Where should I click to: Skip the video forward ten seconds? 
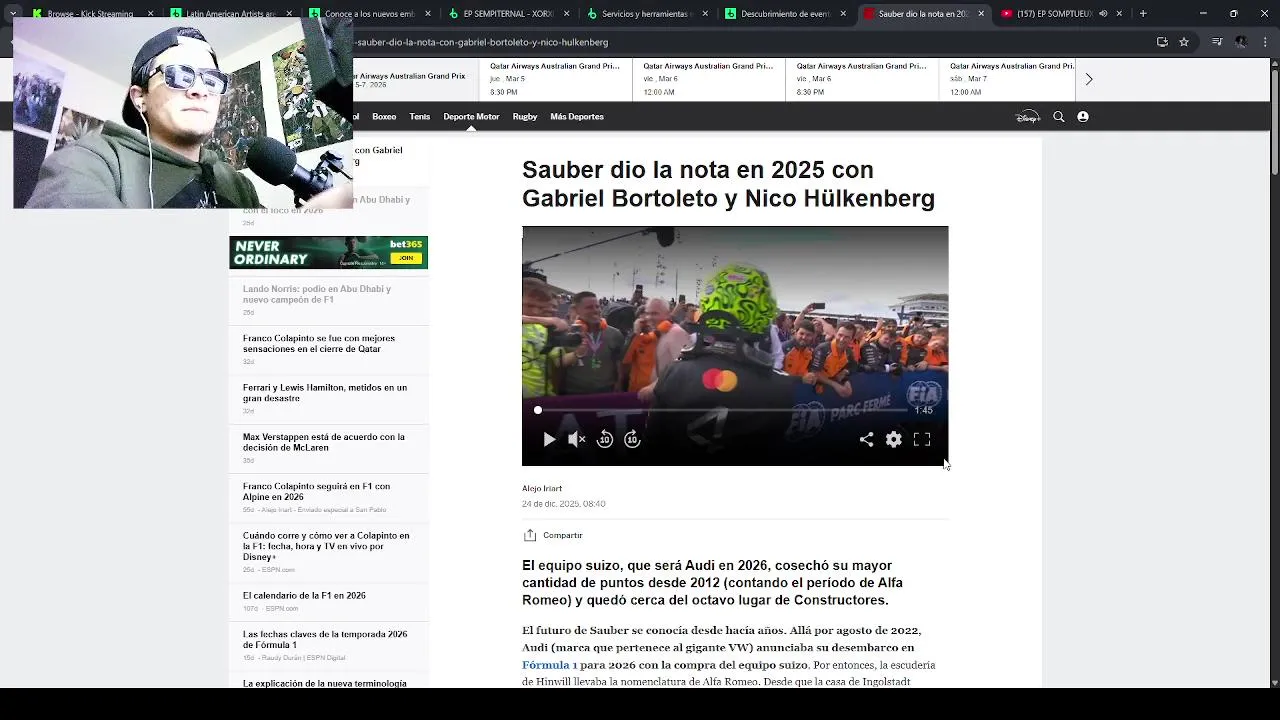pyautogui.click(x=632, y=439)
